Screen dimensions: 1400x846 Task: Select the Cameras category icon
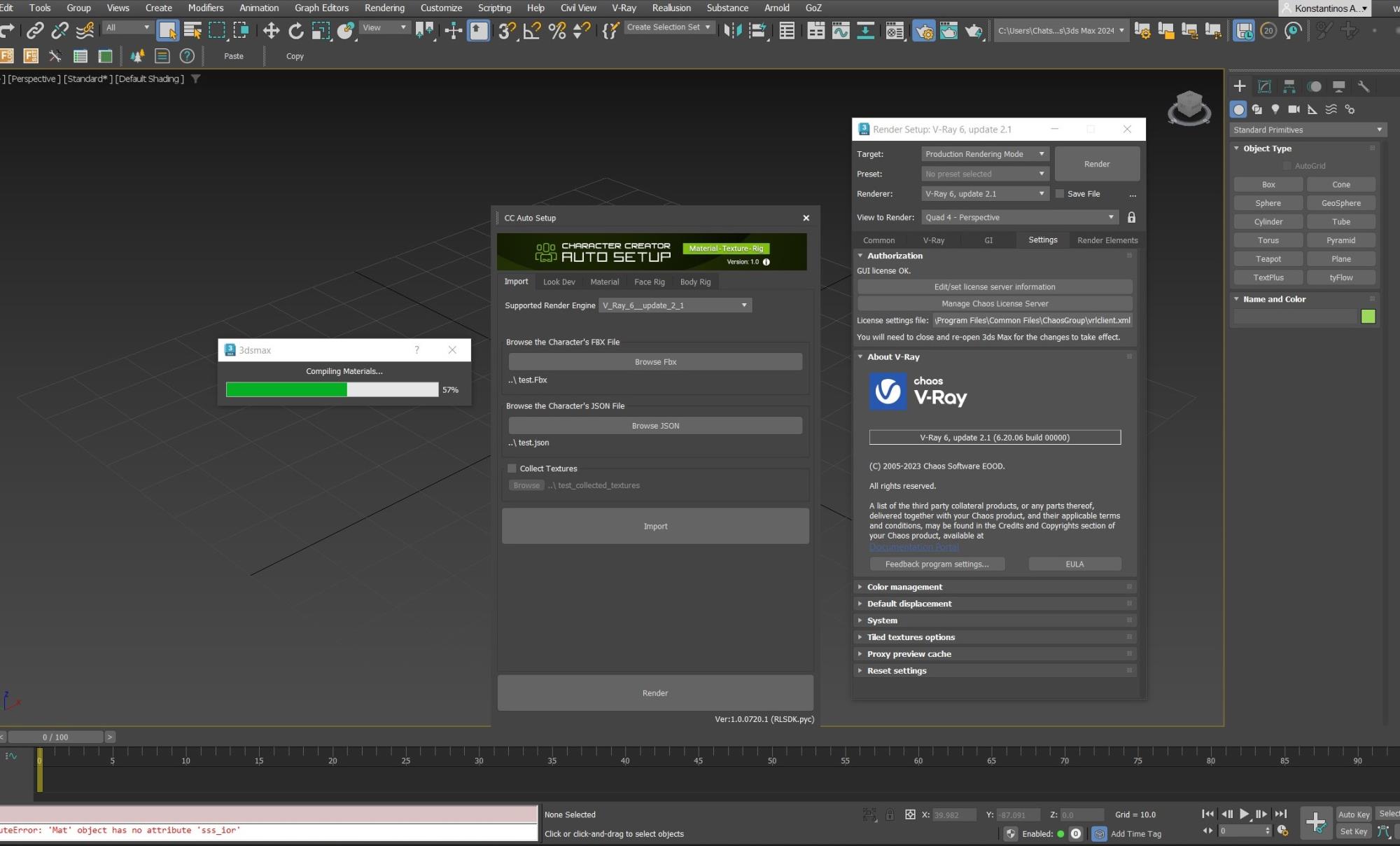tap(1294, 109)
